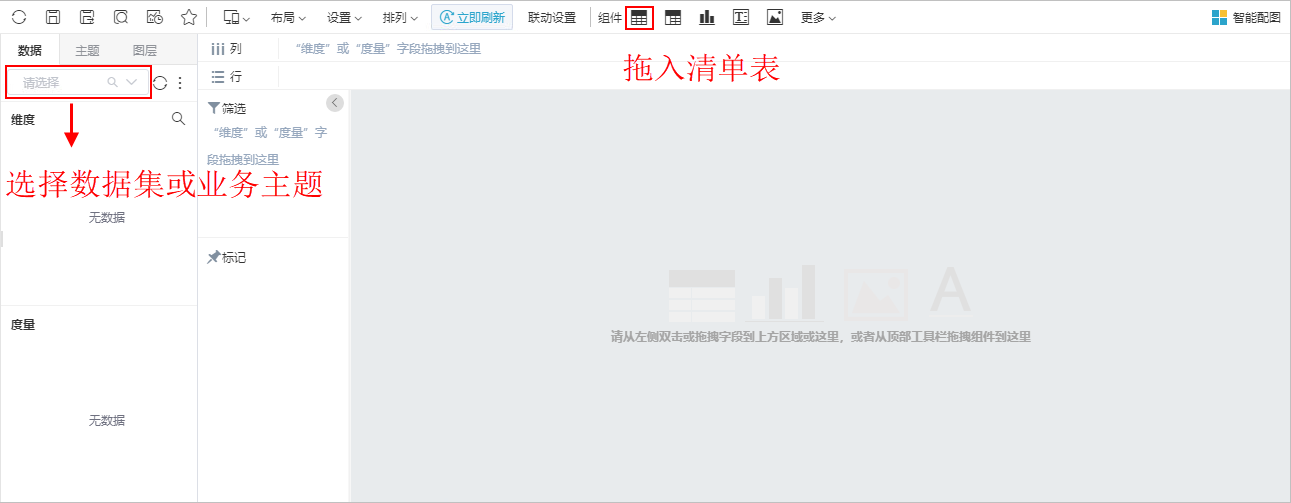
Task: Open the 设置 dropdown menu
Action: 345,17
